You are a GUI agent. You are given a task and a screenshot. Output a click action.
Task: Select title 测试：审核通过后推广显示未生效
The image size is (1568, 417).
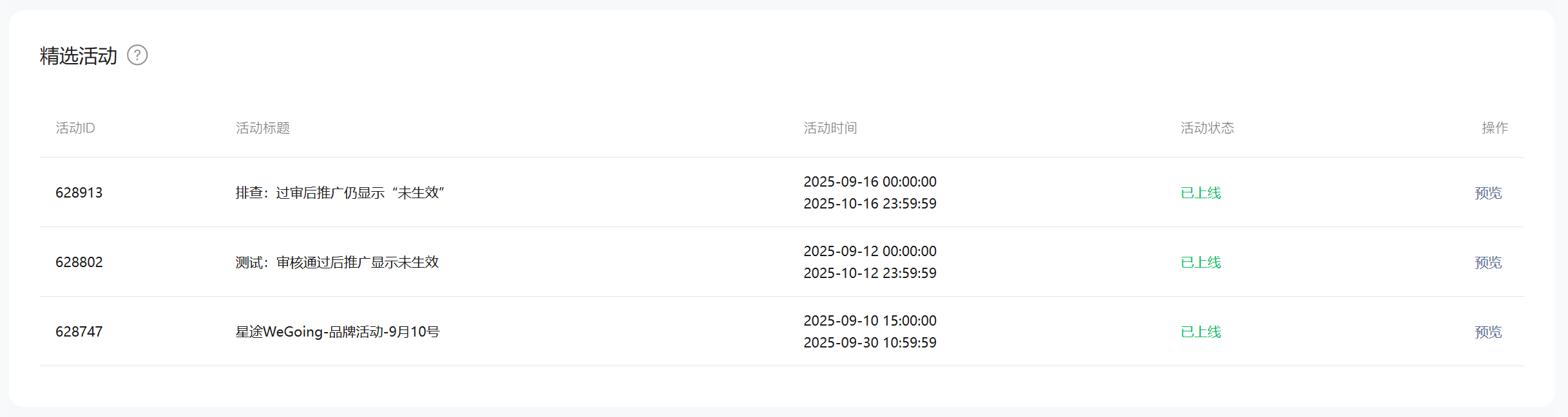(337, 263)
